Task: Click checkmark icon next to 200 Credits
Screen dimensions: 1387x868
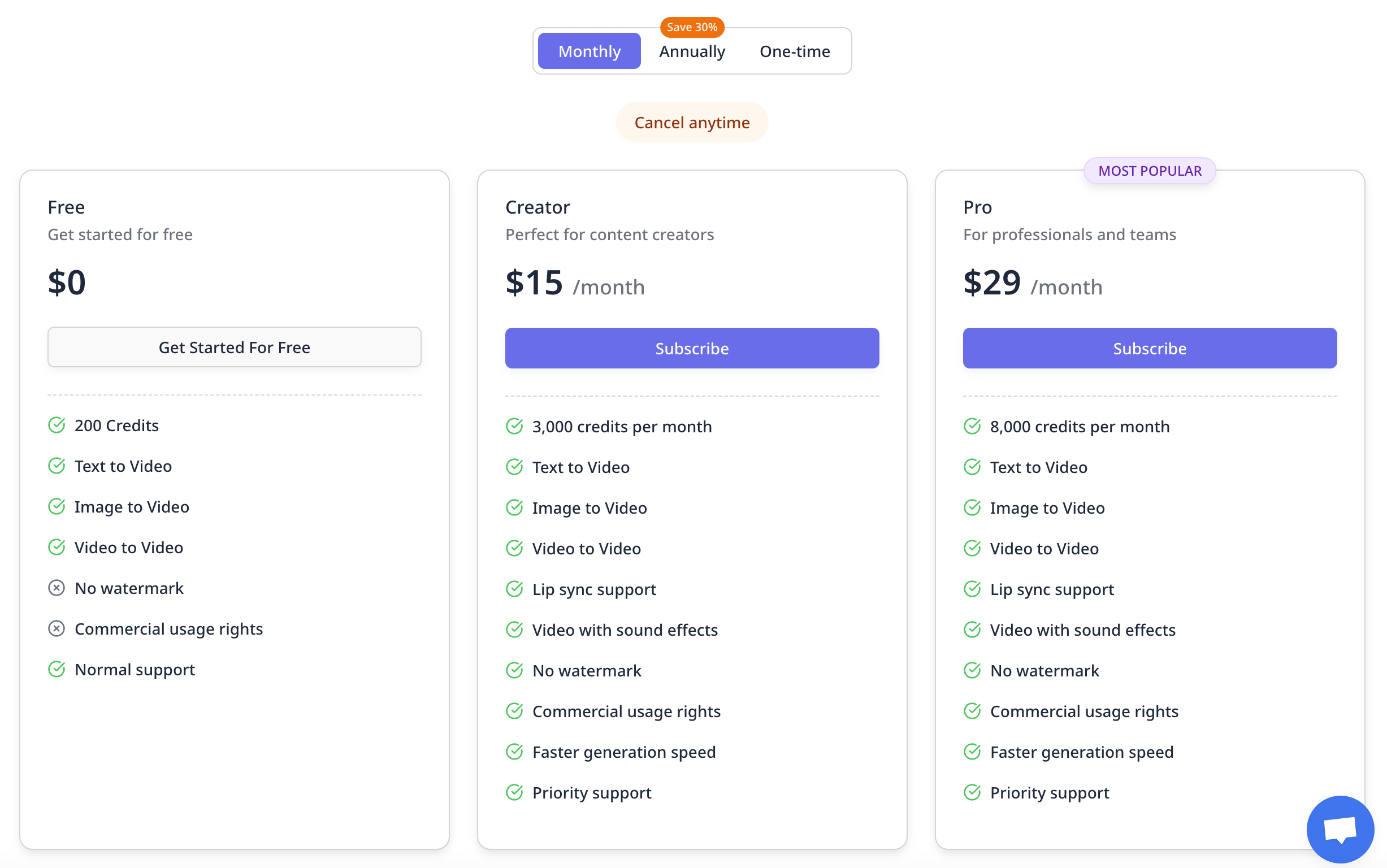Action: (57, 426)
